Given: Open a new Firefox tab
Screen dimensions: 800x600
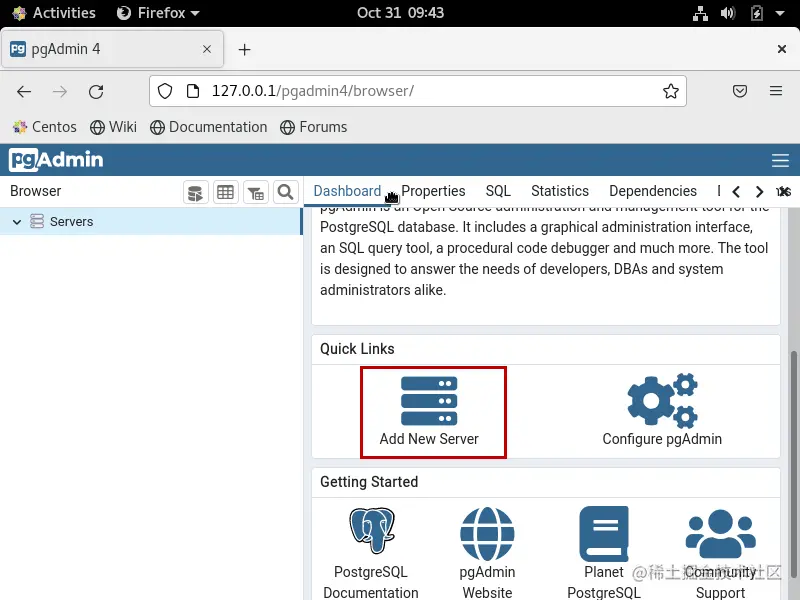Looking at the screenshot, I should pyautogui.click(x=244, y=49).
